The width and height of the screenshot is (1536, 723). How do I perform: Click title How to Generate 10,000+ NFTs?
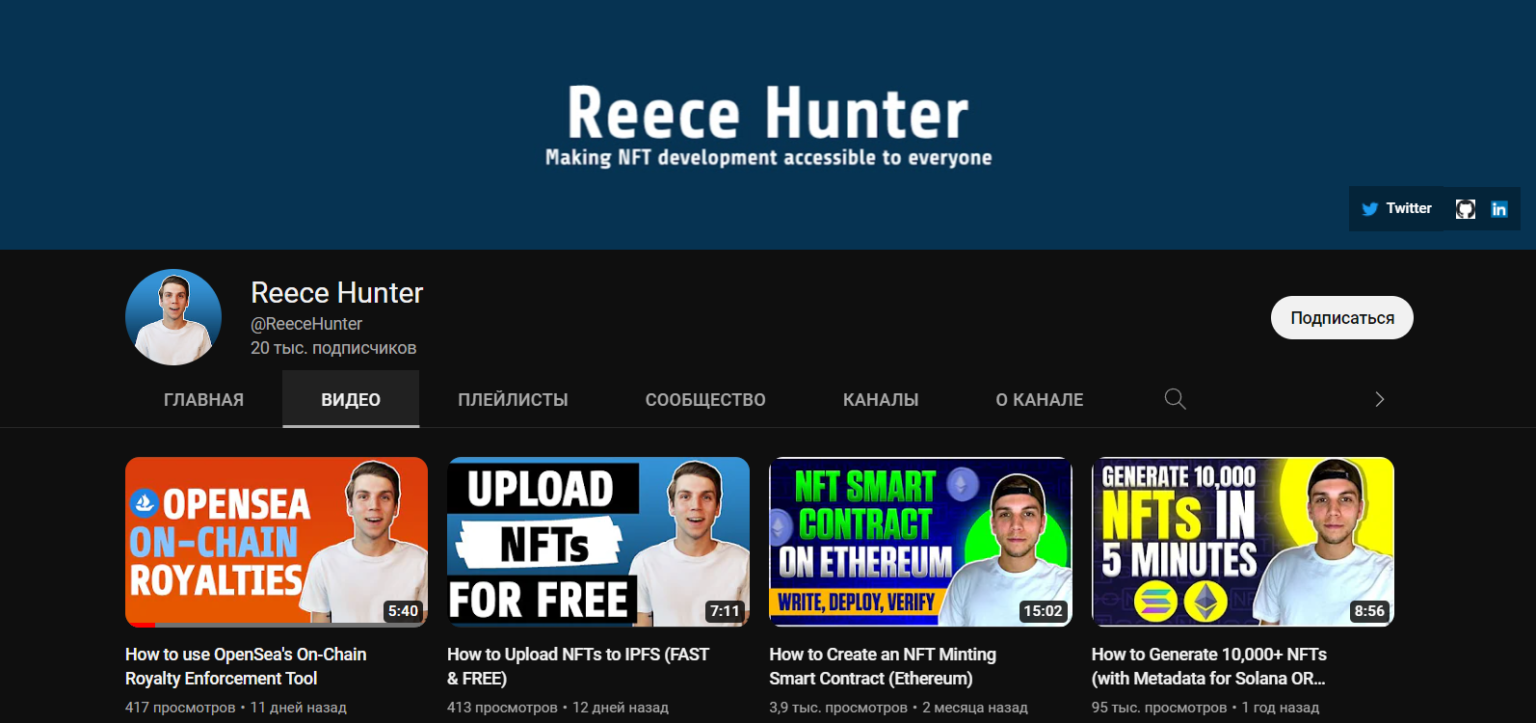(x=1209, y=666)
